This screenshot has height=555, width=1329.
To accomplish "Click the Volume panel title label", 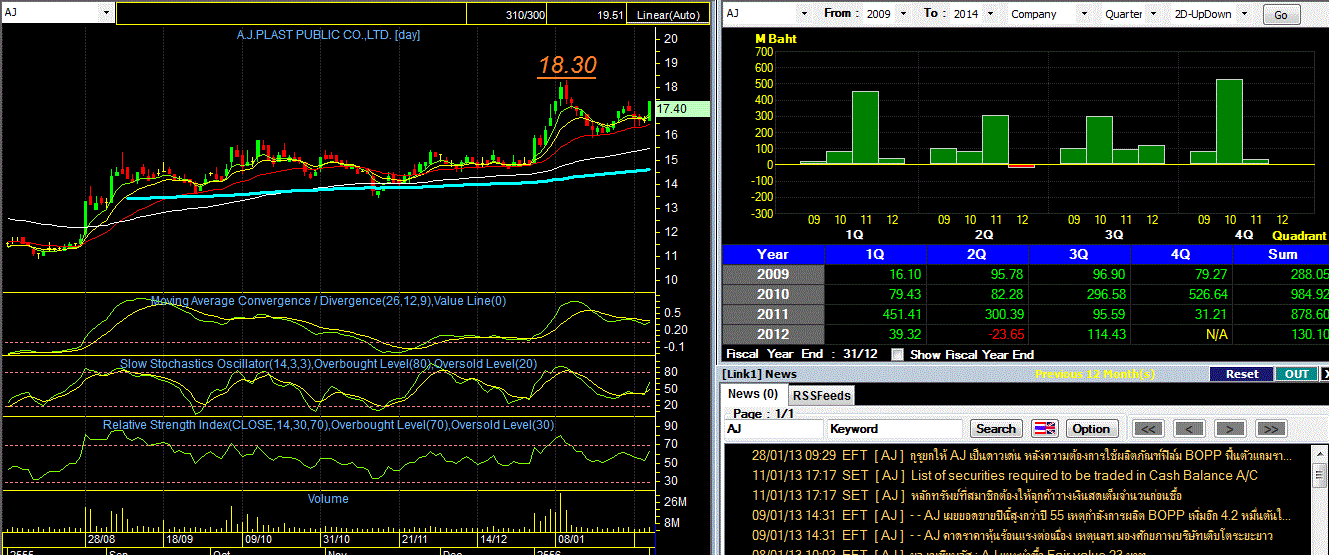I will (x=328, y=498).
